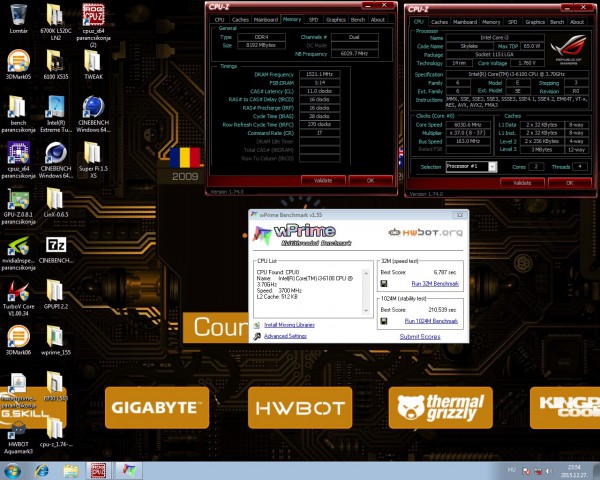Click OK in the memory CPU-Z window
Screen dimensions: 600x480
370,180
